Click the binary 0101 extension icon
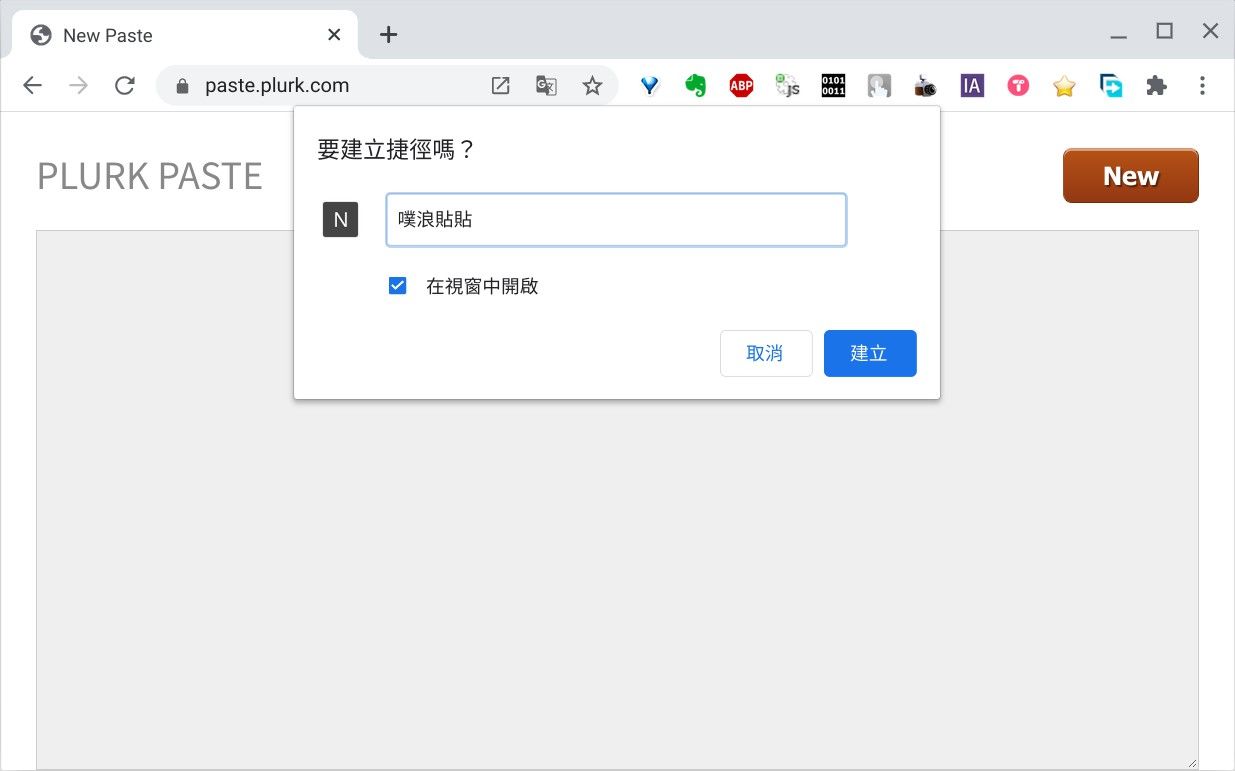The image size is (1235, 771). 833,86
